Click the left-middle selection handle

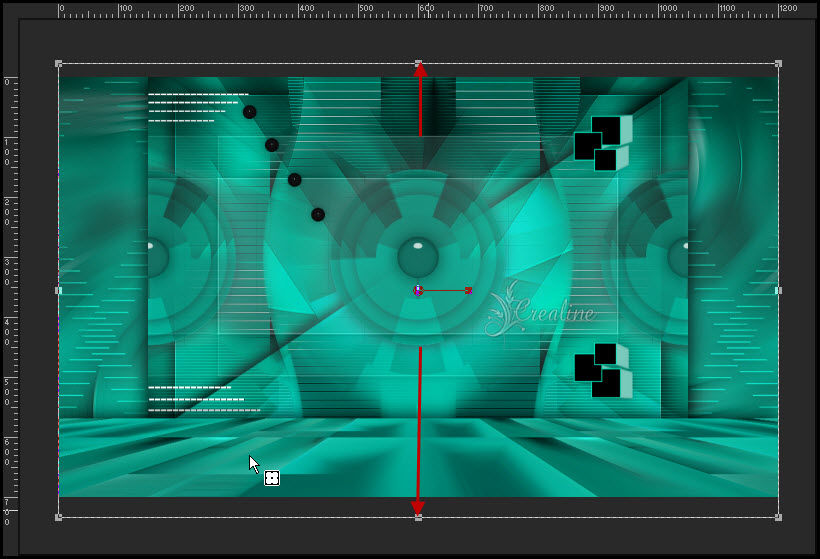pos(59,290)
